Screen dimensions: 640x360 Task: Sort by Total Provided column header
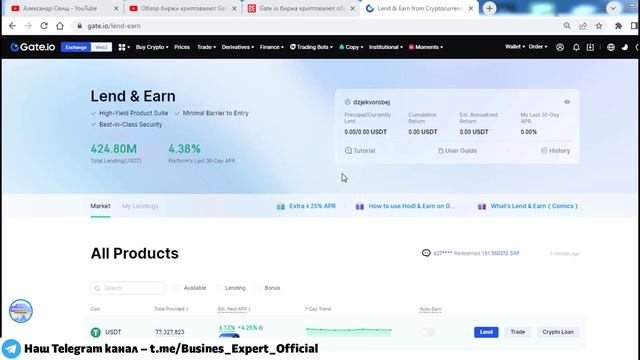click(171, 309)
